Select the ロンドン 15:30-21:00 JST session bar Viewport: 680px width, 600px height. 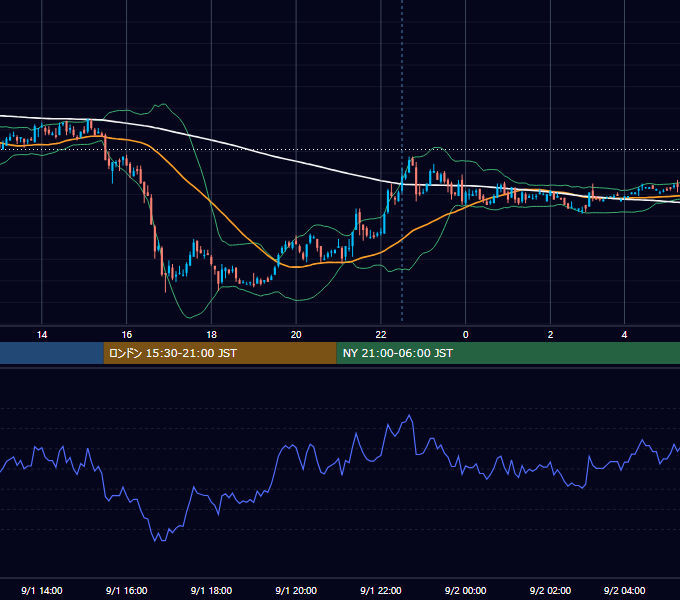[220, 353]
